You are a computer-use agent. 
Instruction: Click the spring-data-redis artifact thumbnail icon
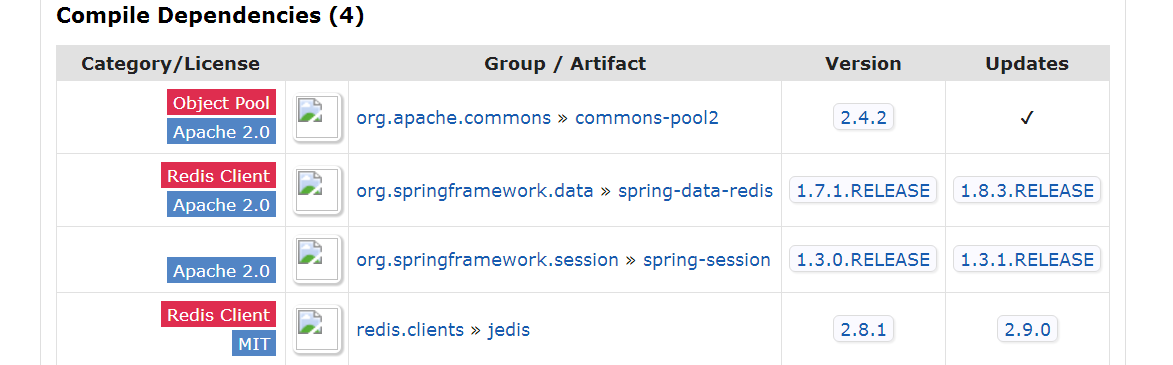[x=317, y=190]
